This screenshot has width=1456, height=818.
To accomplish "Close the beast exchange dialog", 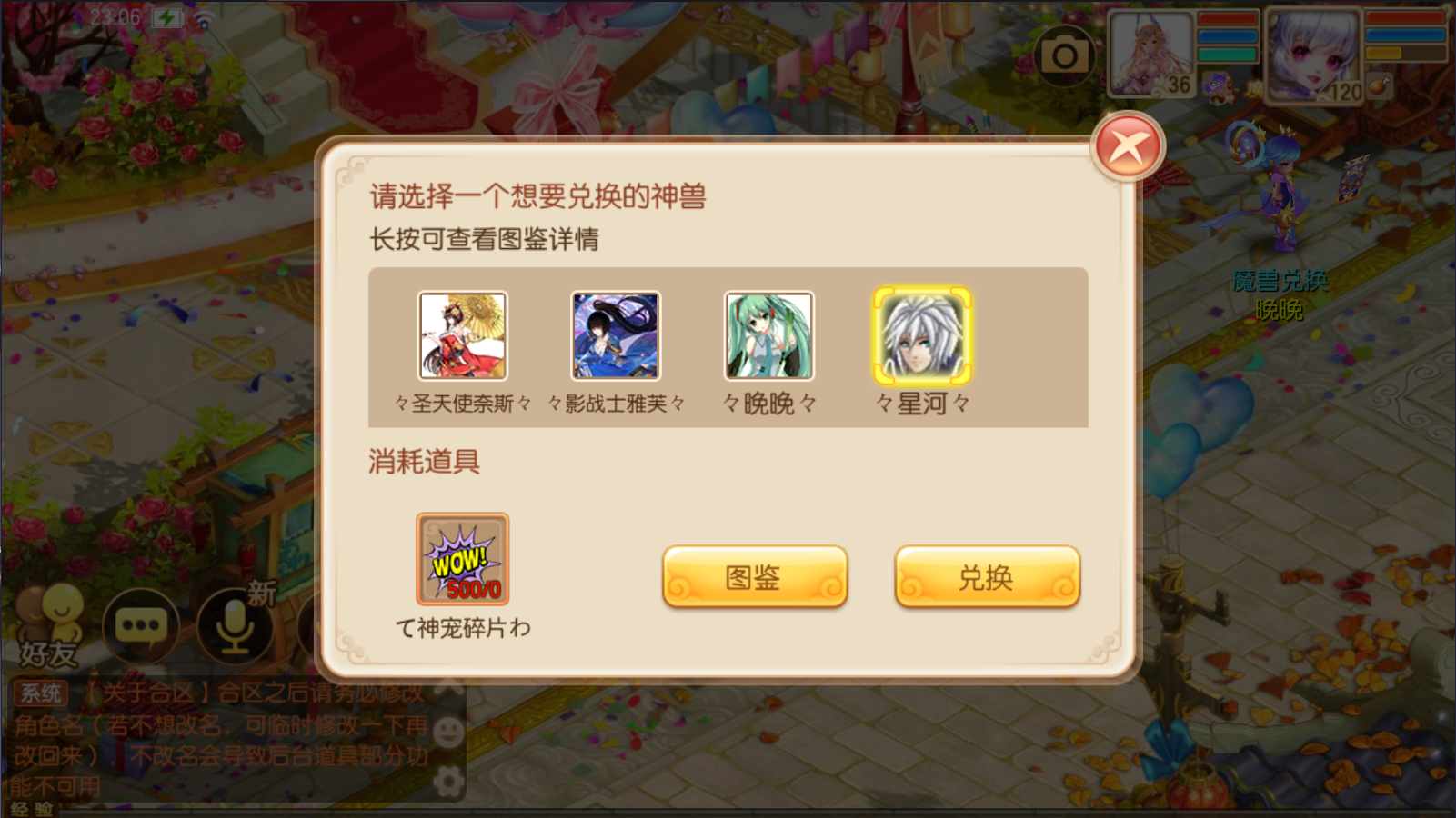I will click(x=1129, y=145).
